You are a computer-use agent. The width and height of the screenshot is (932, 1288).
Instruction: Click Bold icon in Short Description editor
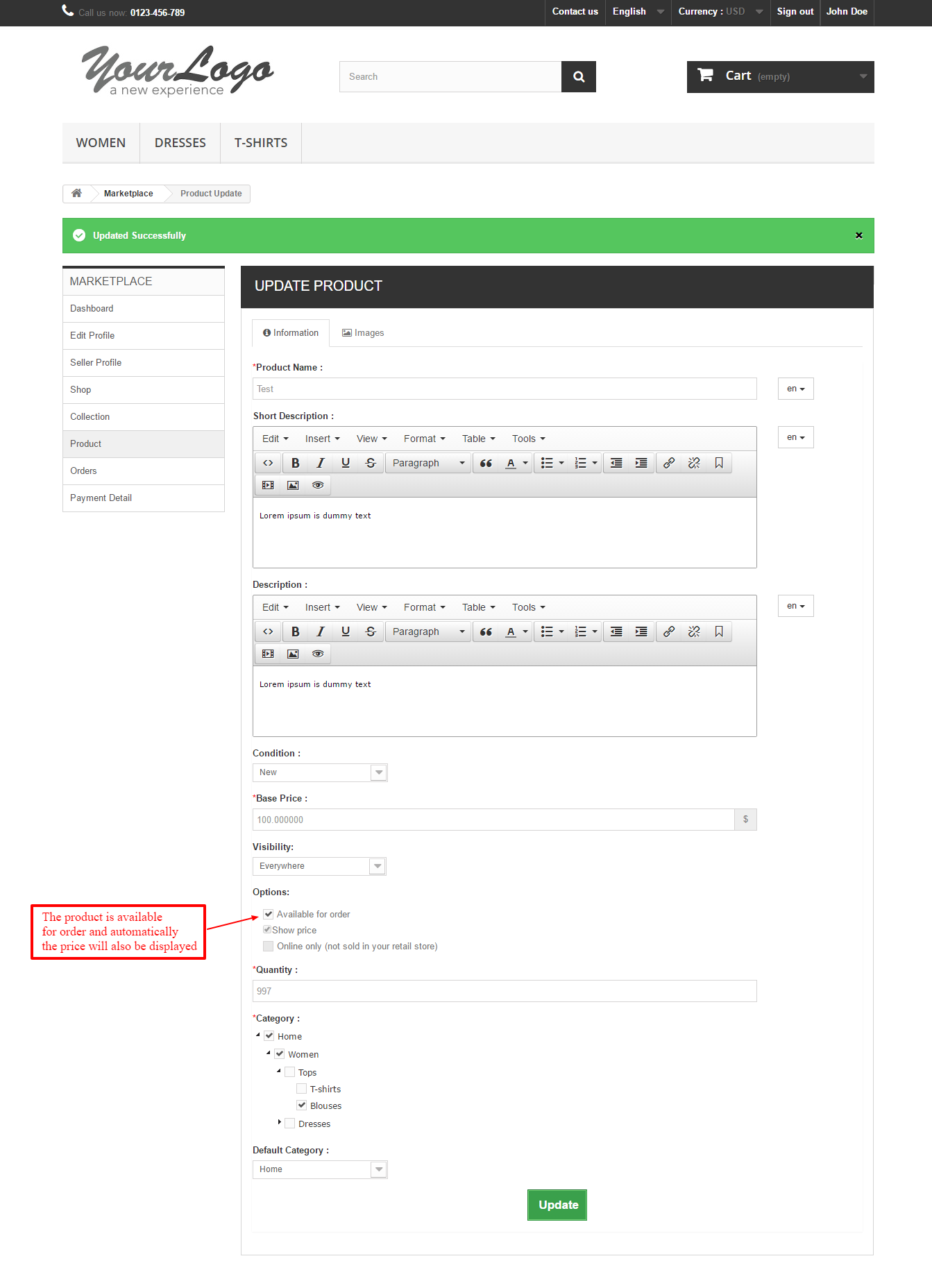pyautogui.click(x=295, y=463)
